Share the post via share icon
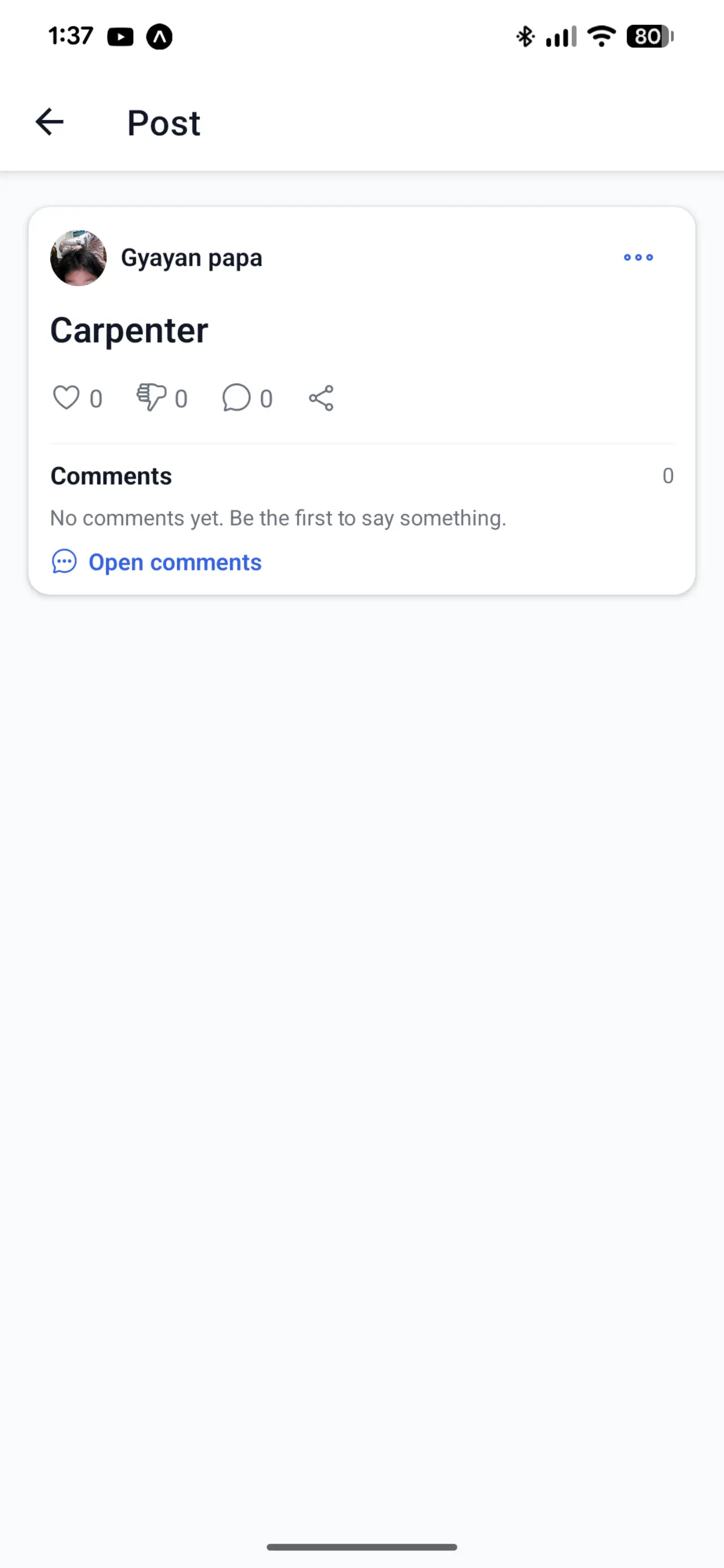 click(x=321, y=398)
